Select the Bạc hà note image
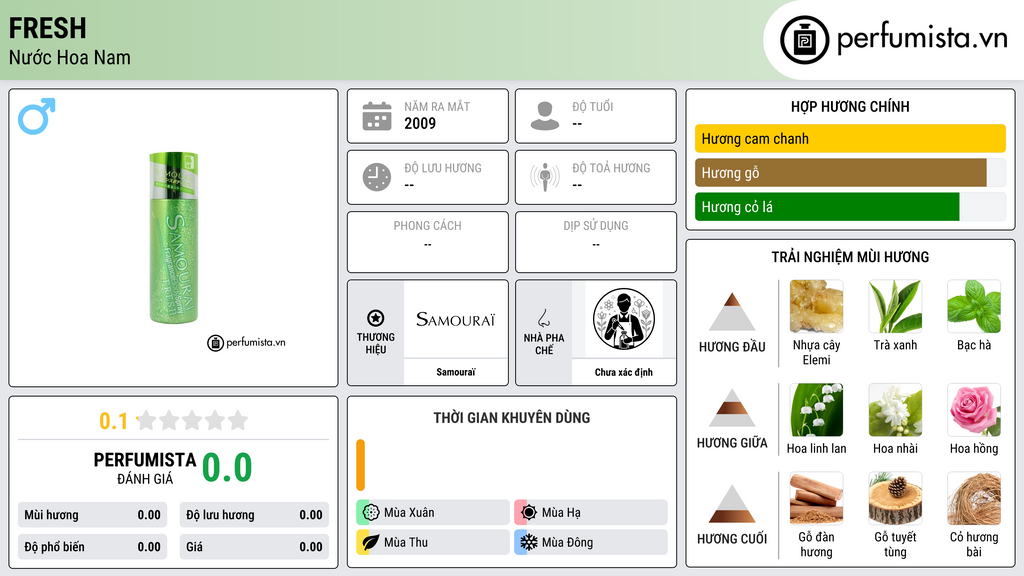The height and width of the screenshot is (576, 1024). 974,306
